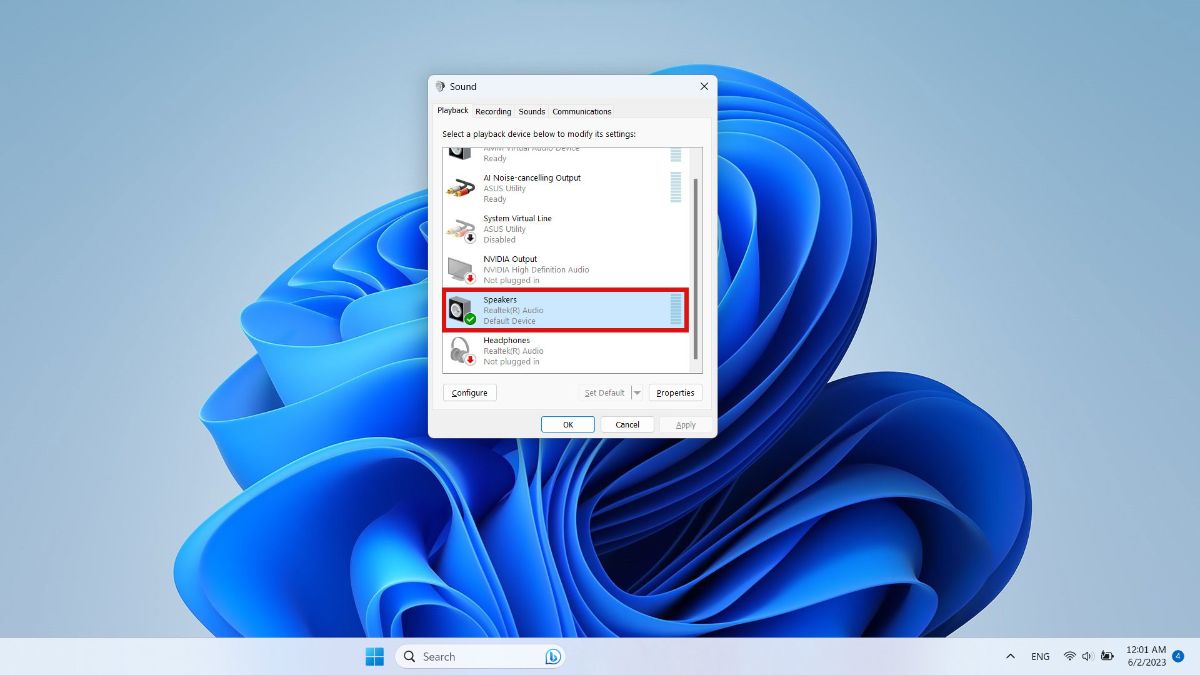Select "Speakers" device name
Viewport: 1200px width, 675px height.
point(500,300)
